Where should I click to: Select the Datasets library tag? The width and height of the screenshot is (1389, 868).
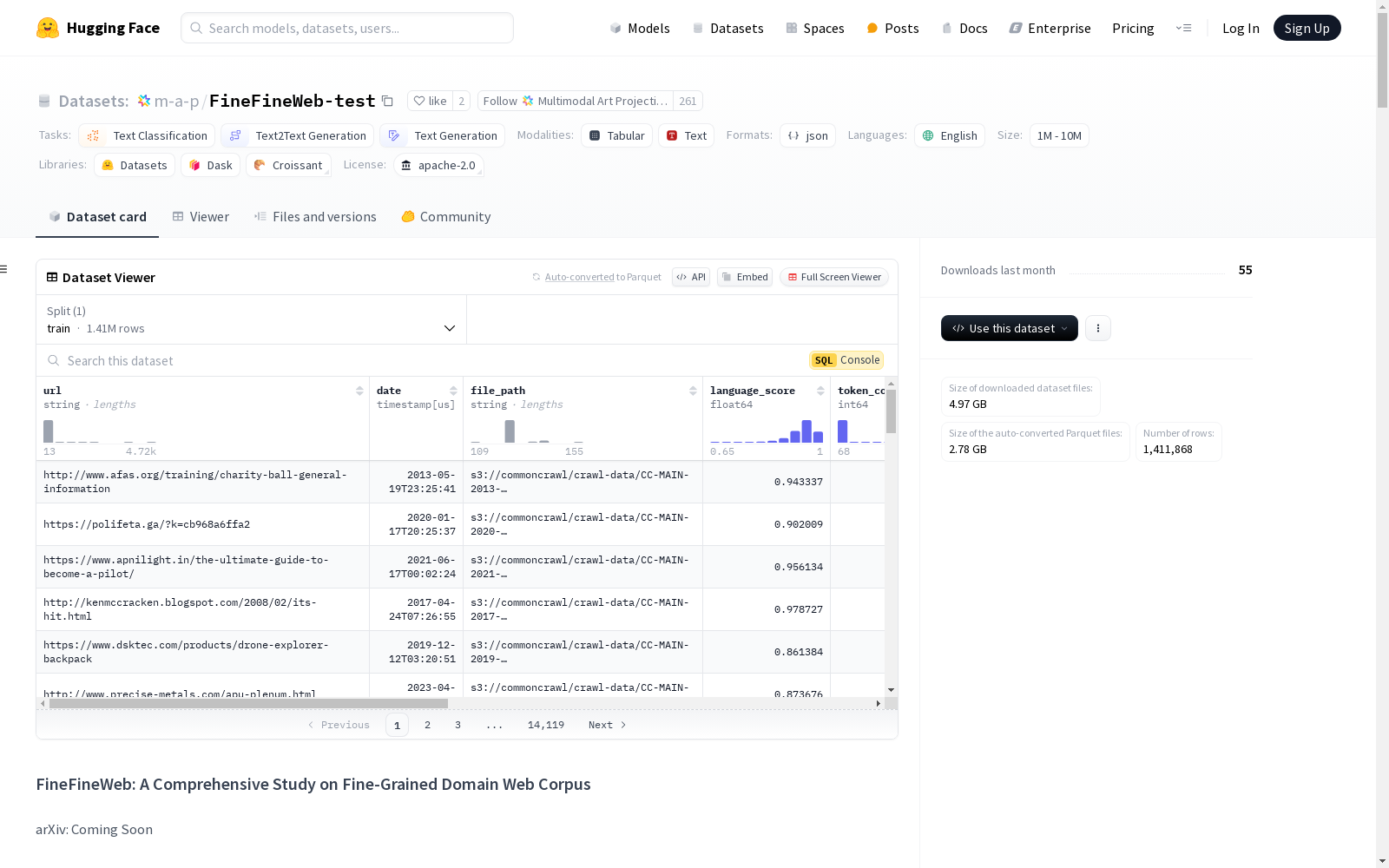(135, 165)
